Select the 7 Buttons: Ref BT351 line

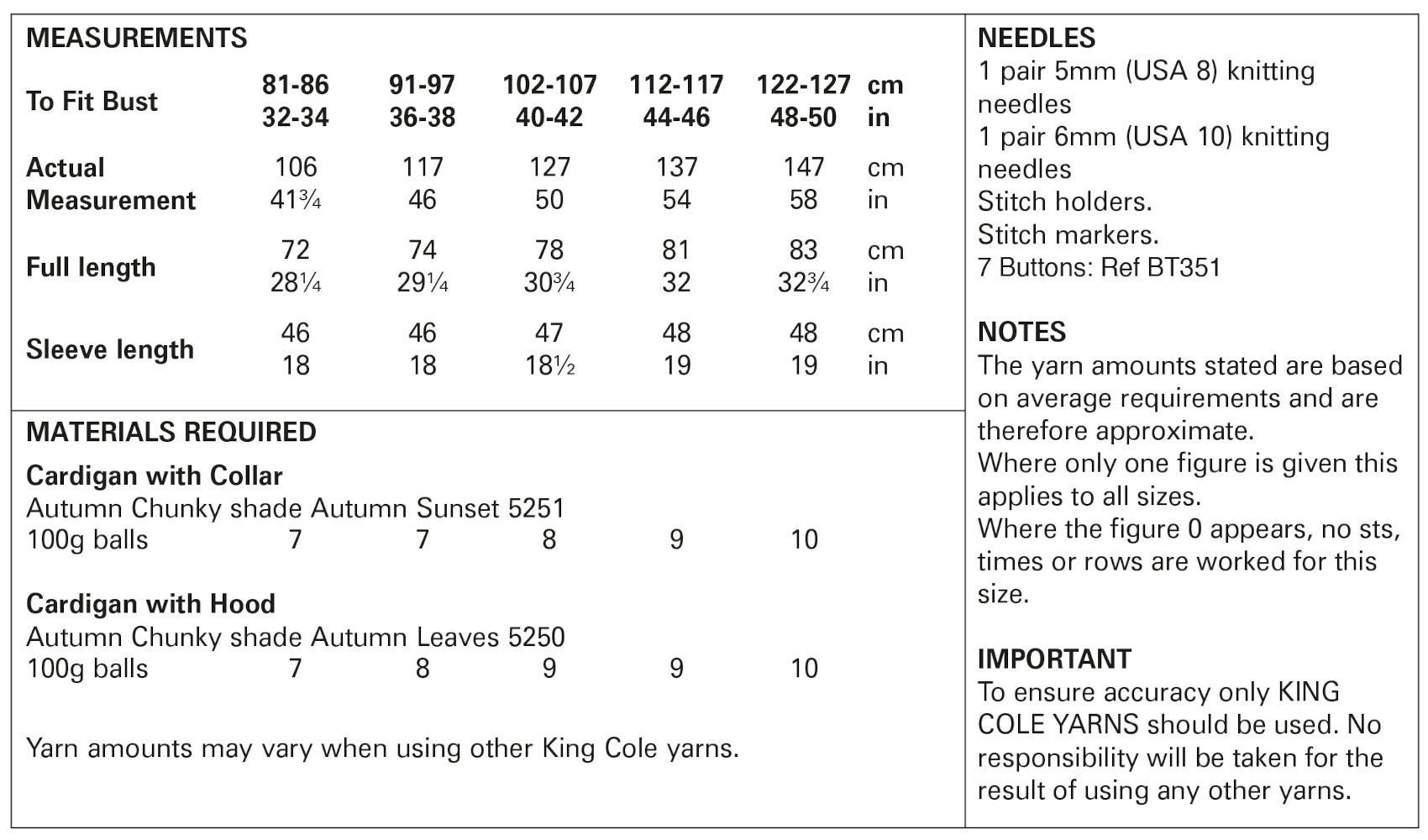coord(1099,267)
